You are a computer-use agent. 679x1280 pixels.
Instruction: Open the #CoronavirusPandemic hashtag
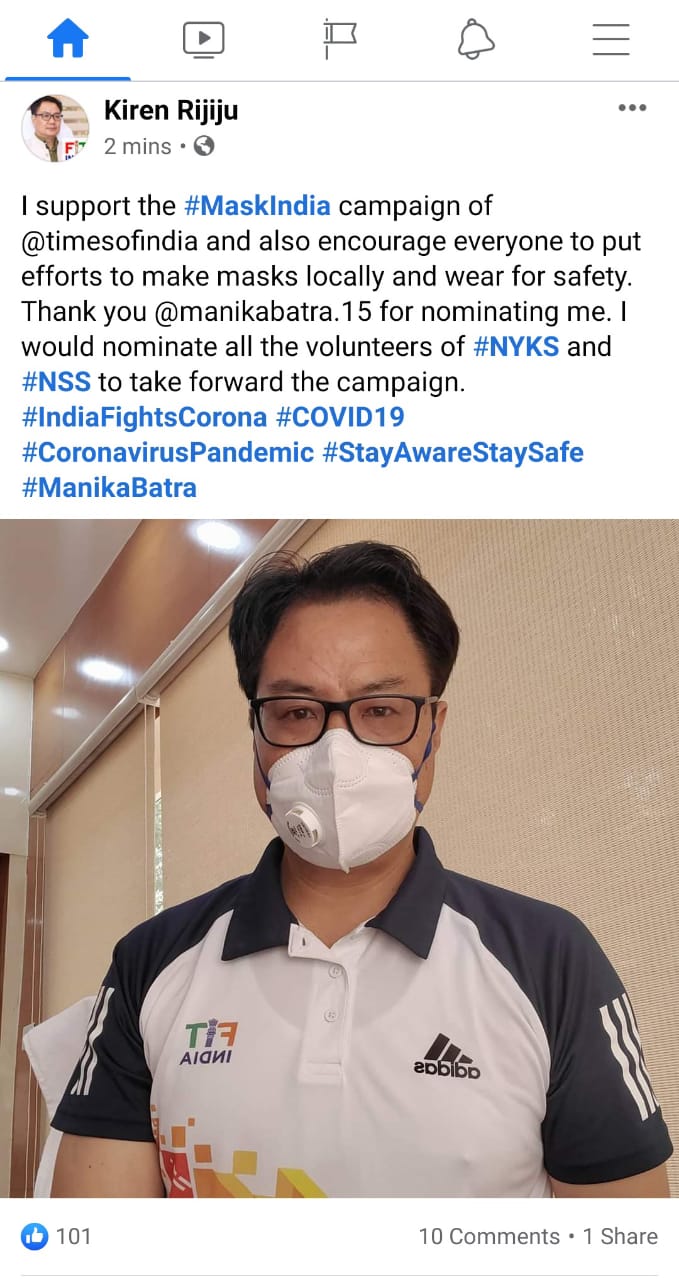[168, 452]
